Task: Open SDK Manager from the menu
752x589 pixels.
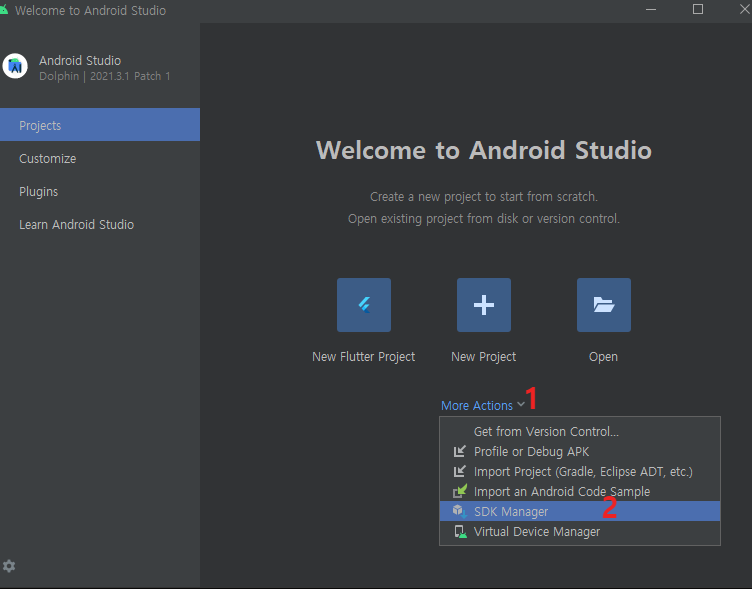Action: pos(580,511)
